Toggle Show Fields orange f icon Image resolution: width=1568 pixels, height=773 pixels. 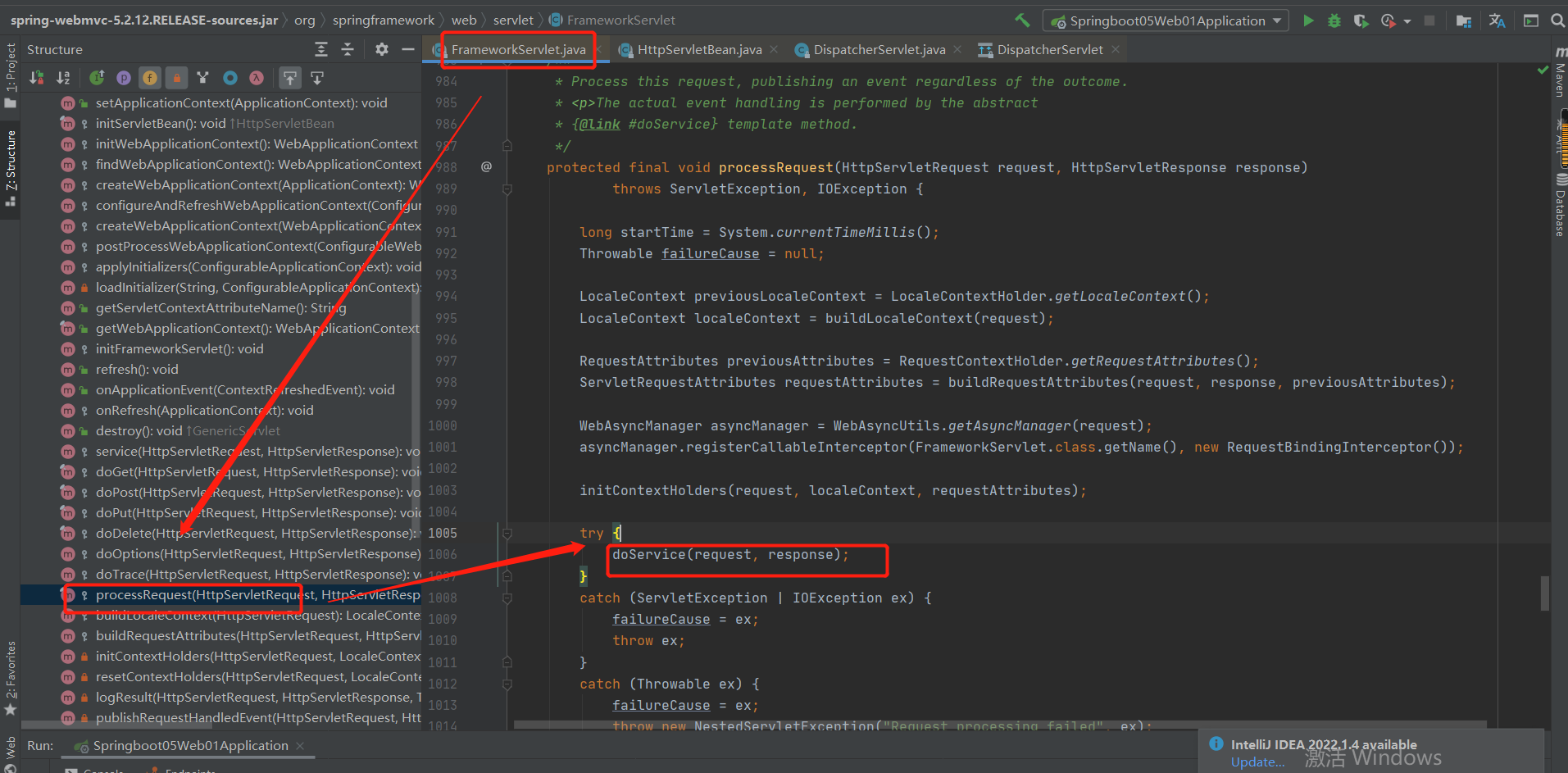(x=150, y=78)
